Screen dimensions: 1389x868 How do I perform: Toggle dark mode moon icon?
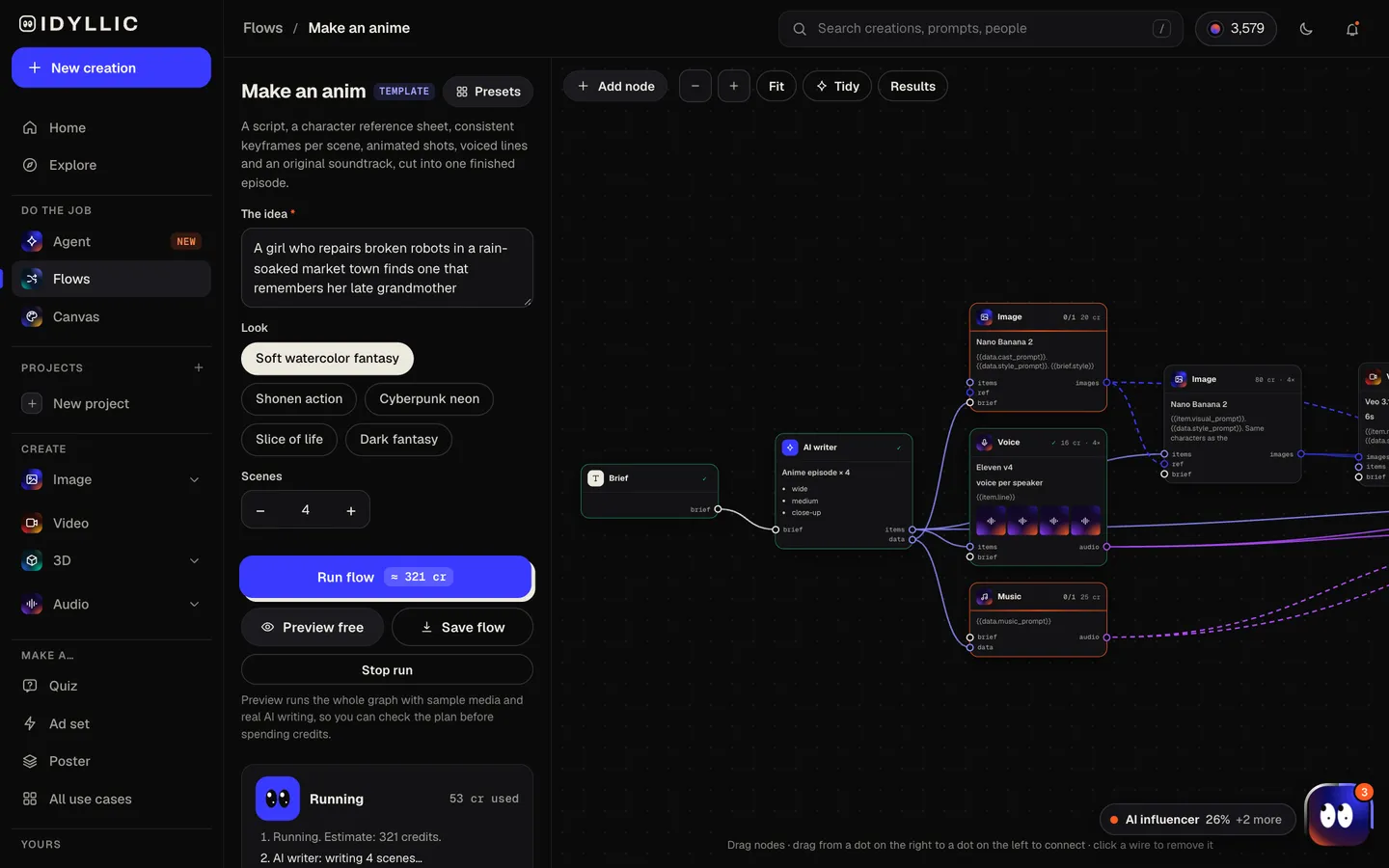pos(1306,29)
